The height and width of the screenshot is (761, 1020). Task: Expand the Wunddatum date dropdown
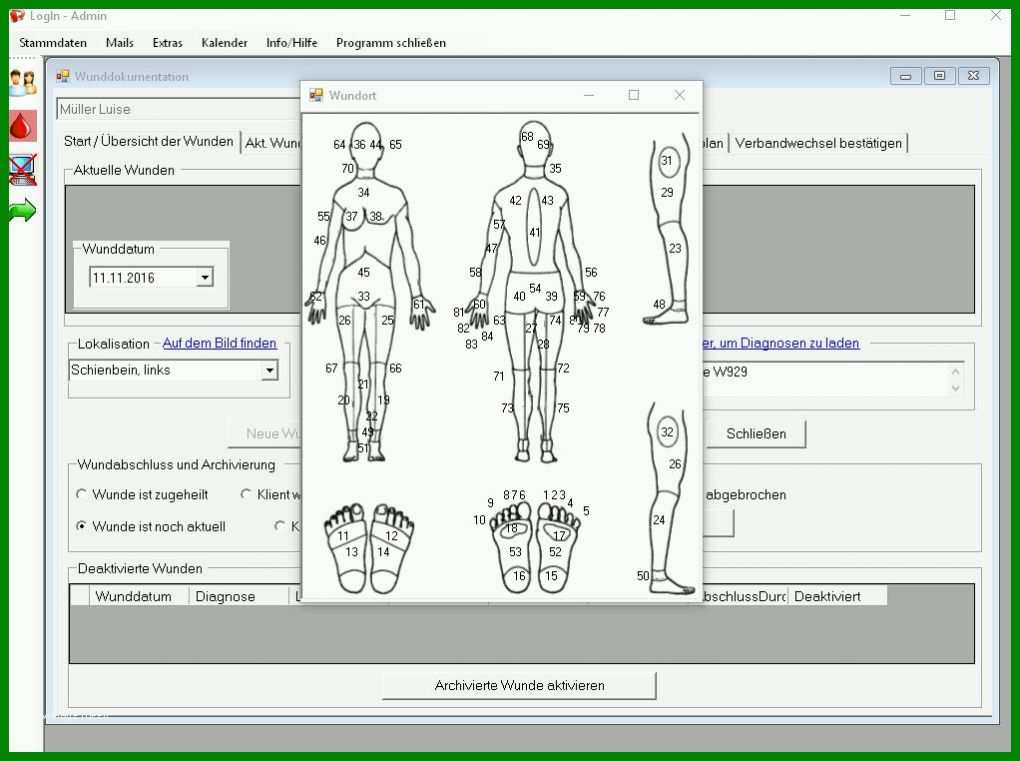[x=205, y=278]
